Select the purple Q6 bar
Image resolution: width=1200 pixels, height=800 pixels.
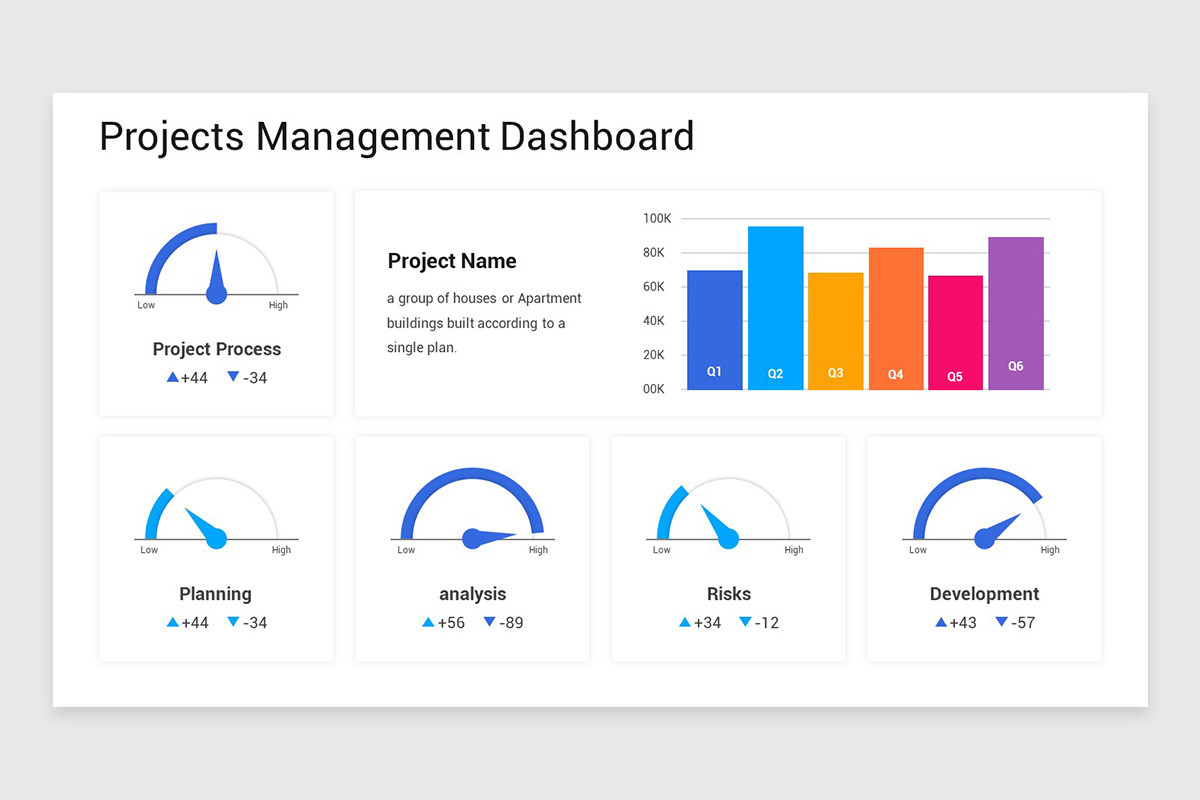[1015, 313]
